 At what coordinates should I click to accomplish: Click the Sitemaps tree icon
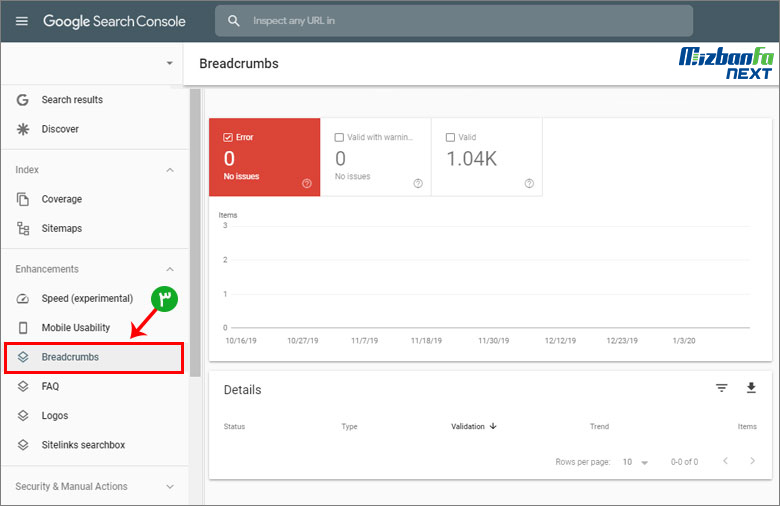23,228
